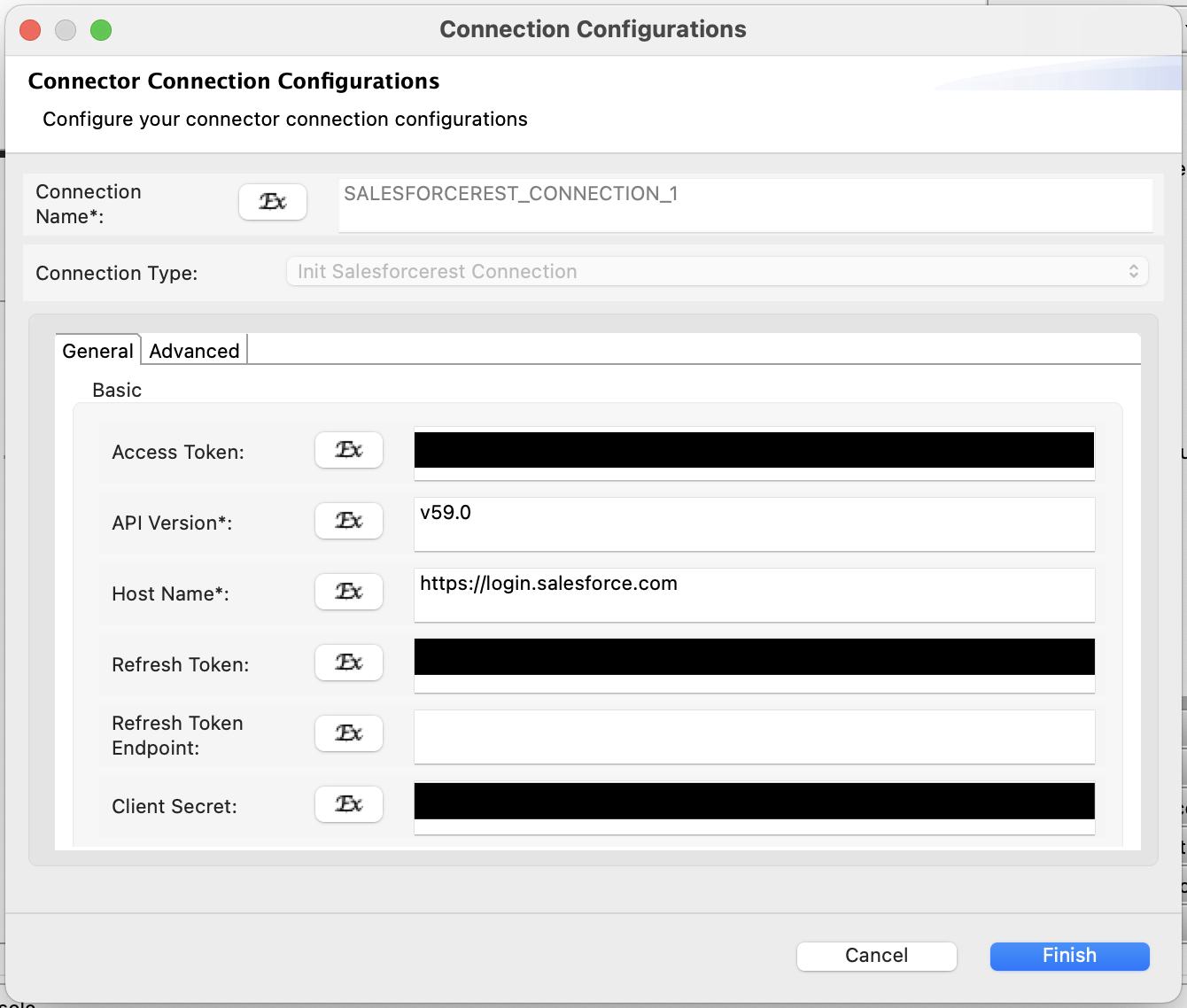Open expression editor for Host Name
The height and width of the screenshot is (1008, 1187).
coord(349,592)
